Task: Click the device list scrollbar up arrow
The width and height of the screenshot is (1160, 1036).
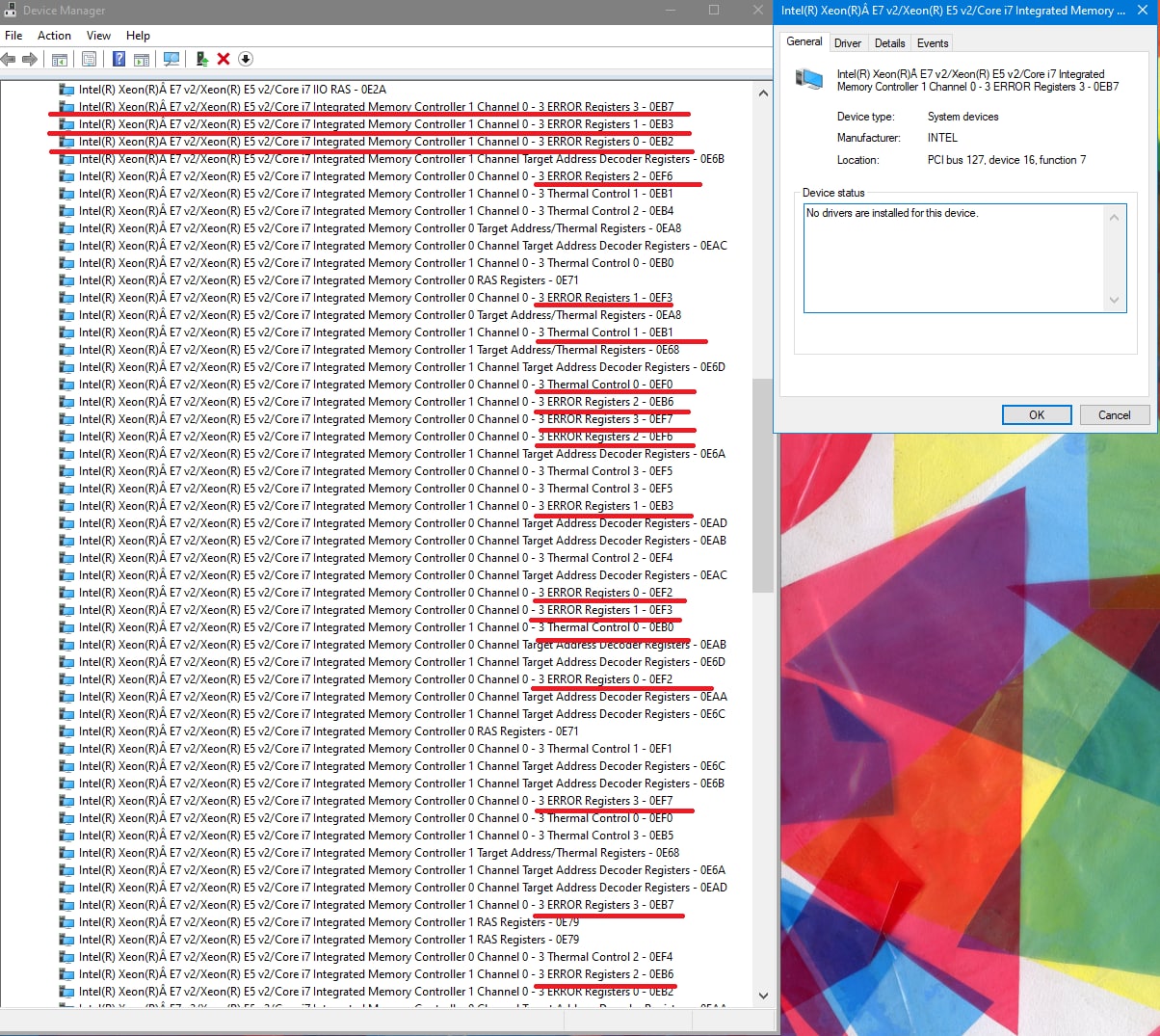Action: click(763, 93)
